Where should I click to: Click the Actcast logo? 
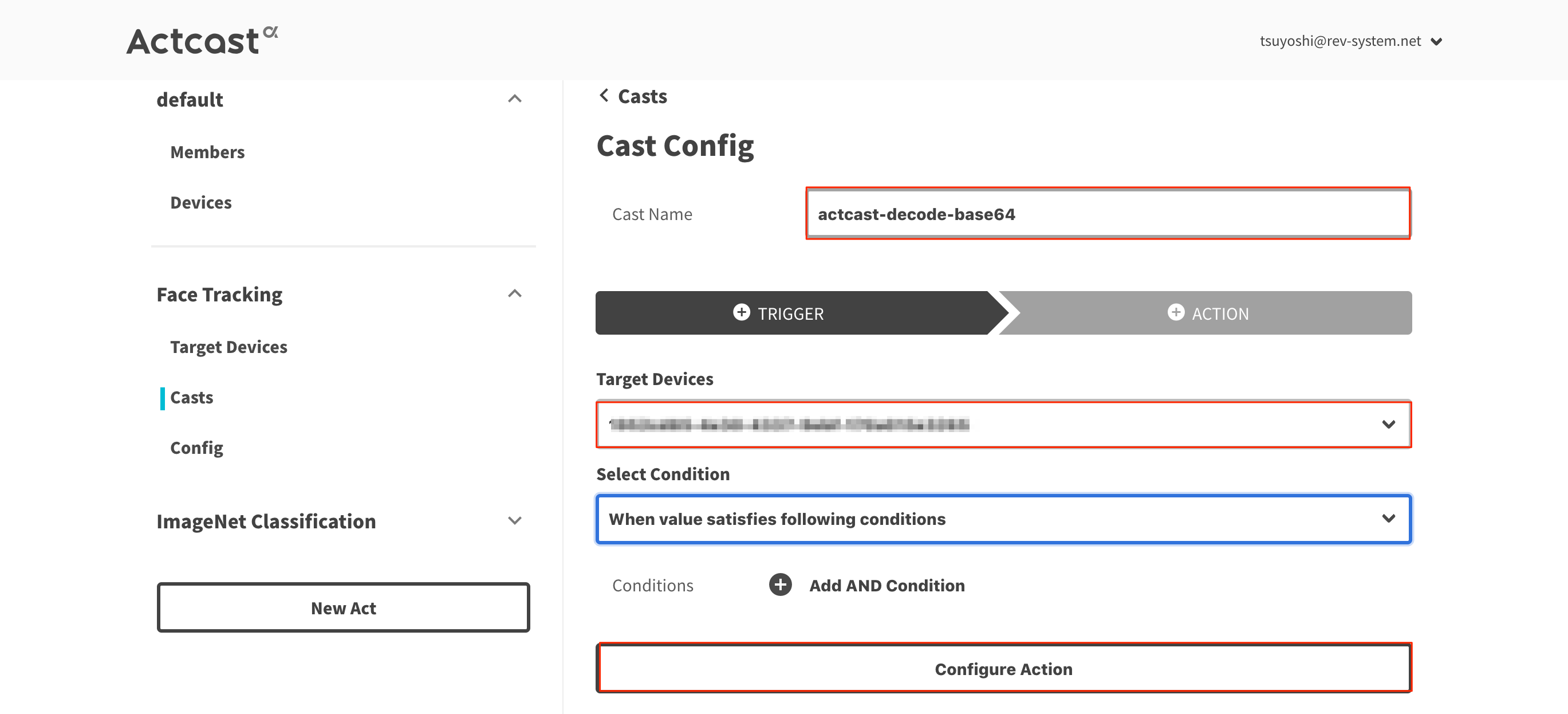[202, 41]
